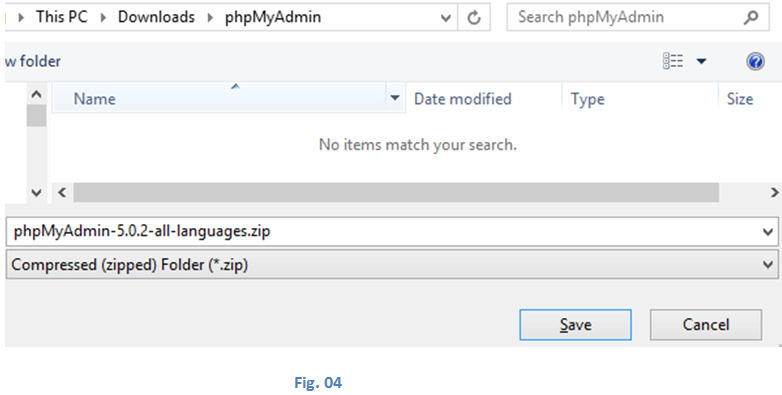Click the Save button
Image resolution: width=782 pixels, height=395 pixels.
tap(575, 325)
